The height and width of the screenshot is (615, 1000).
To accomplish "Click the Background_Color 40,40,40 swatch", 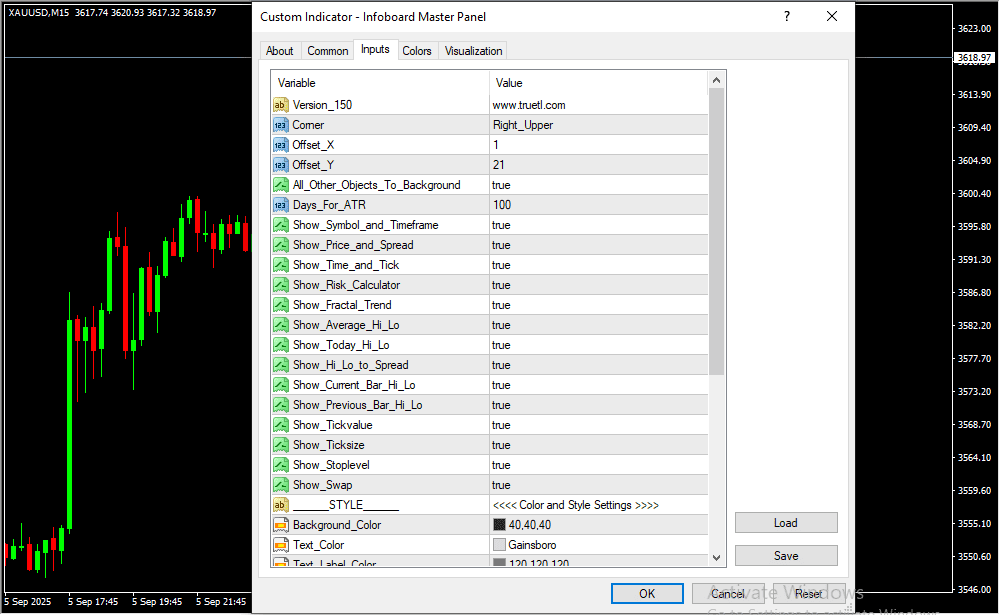I will coord(499,525).
